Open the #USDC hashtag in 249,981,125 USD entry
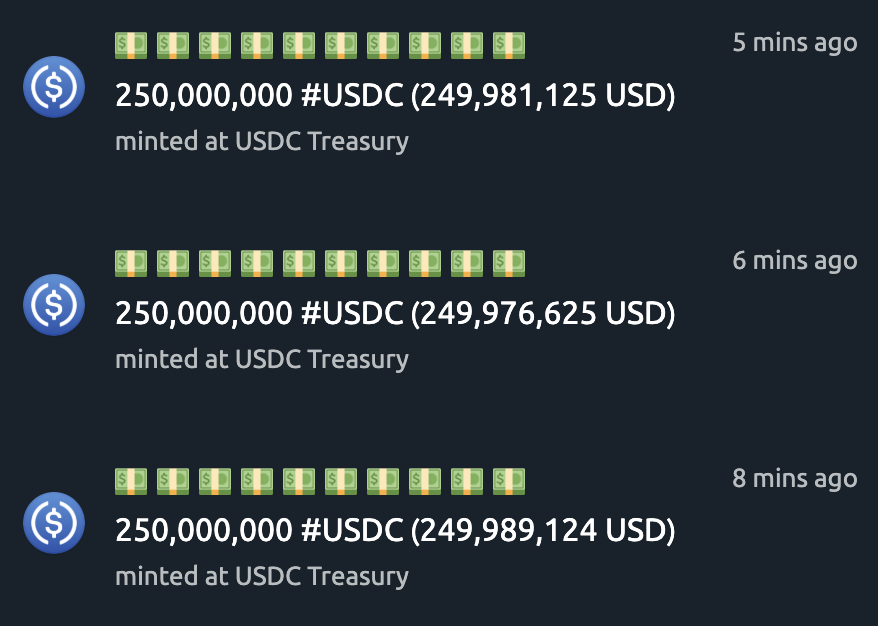 tap(352, 95)
